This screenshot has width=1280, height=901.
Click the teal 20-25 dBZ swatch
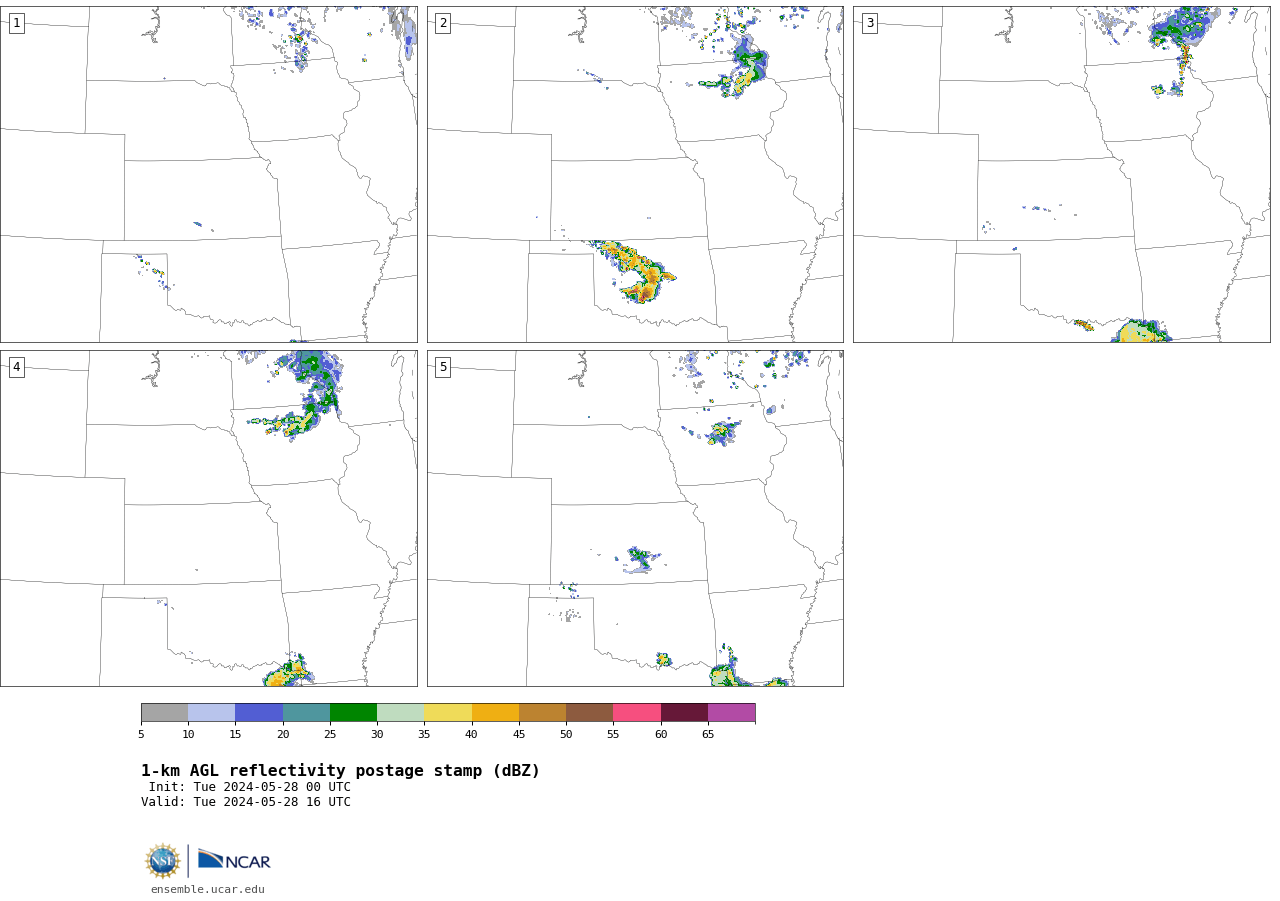[x=306, y=713]
